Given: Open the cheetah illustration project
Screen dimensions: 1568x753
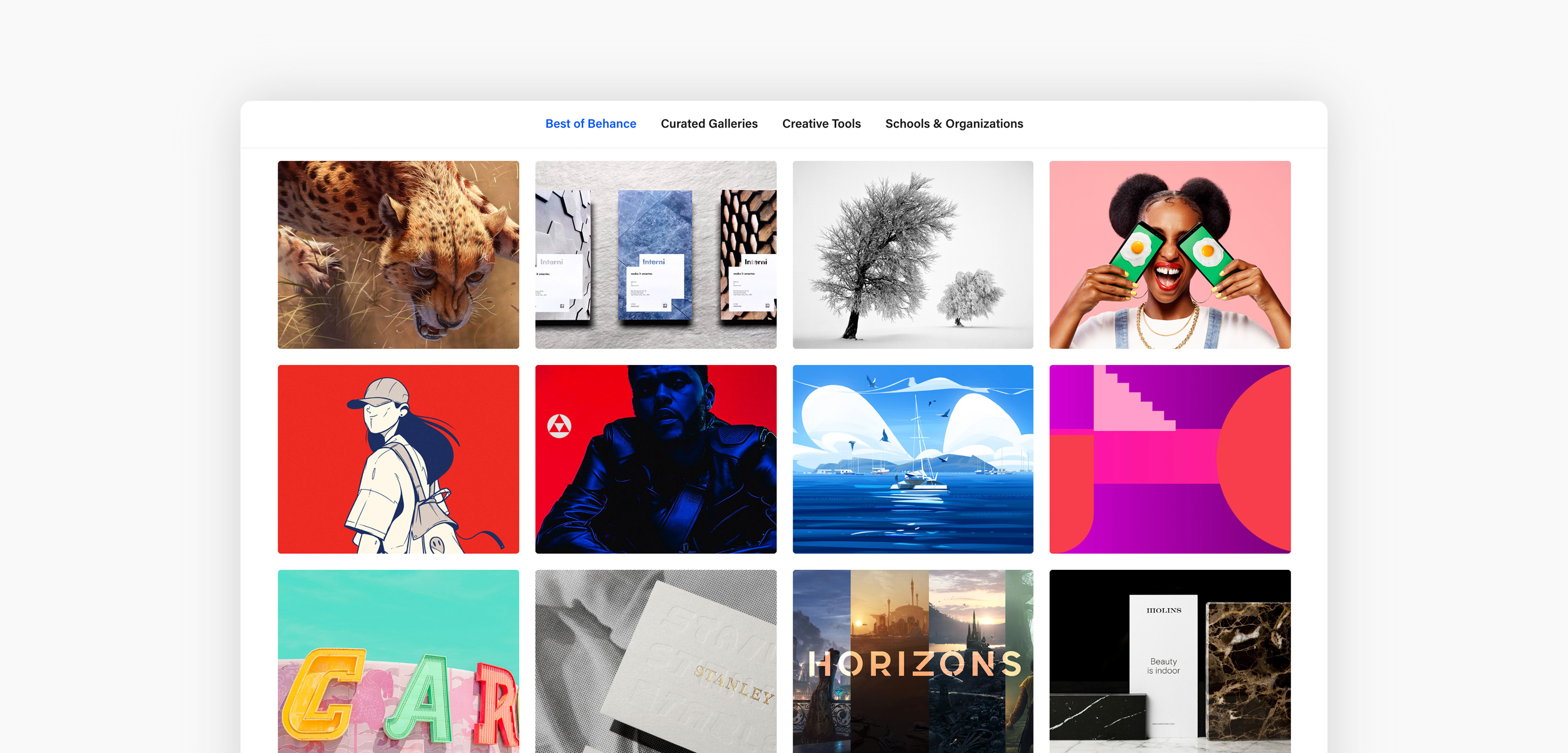Looking at the screenshot, I should 398,255.
